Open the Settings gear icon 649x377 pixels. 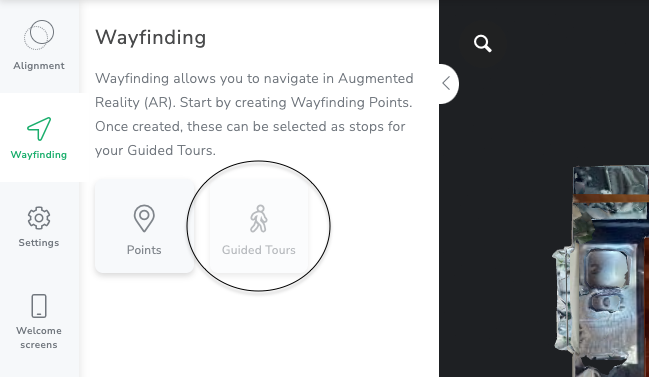pos(39,218)
